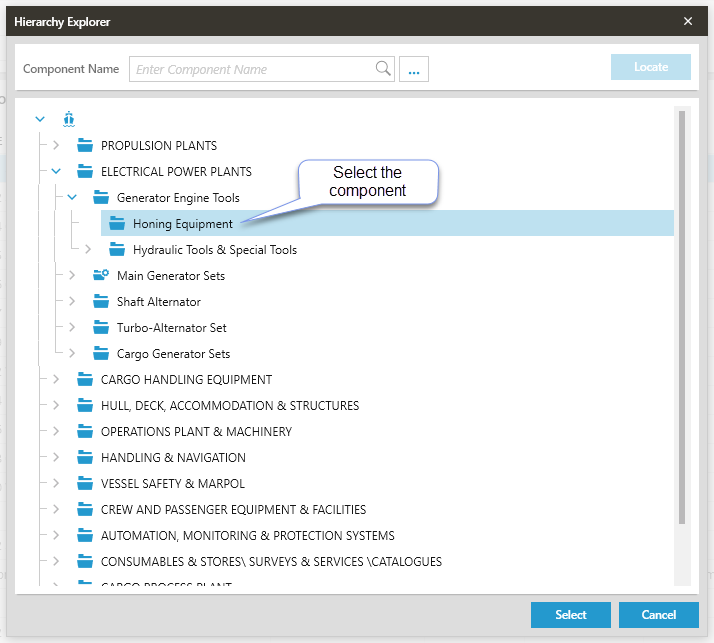Expand Hydraulic Tools & Special Tools node
The width and height of the screenshot is (714, 643).
(x=88, y=249)
